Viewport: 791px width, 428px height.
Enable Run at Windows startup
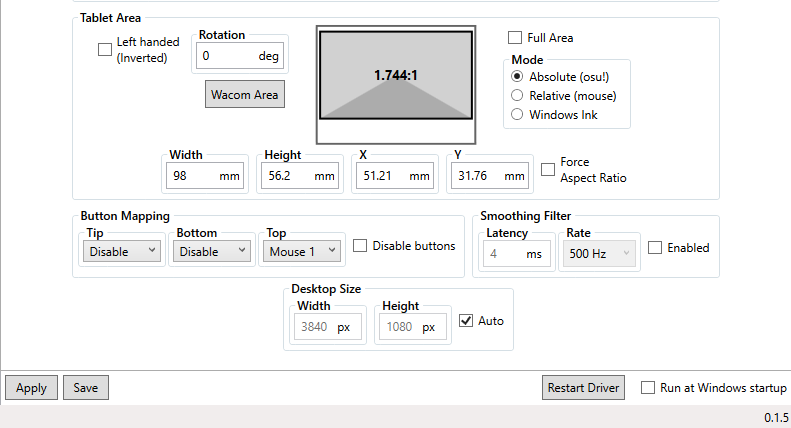pos(648,388)
